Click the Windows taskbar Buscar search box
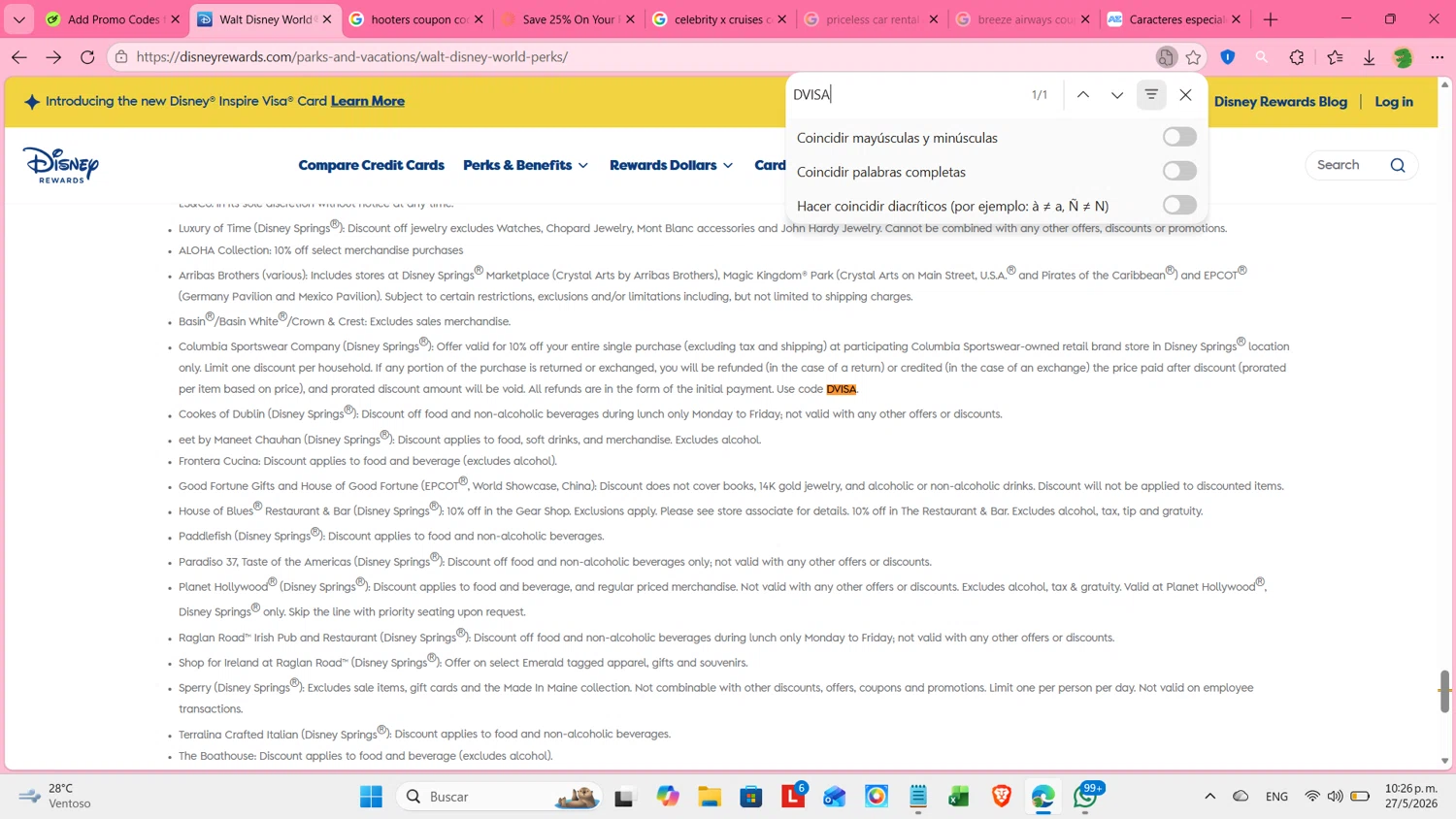 click(499, 797)
